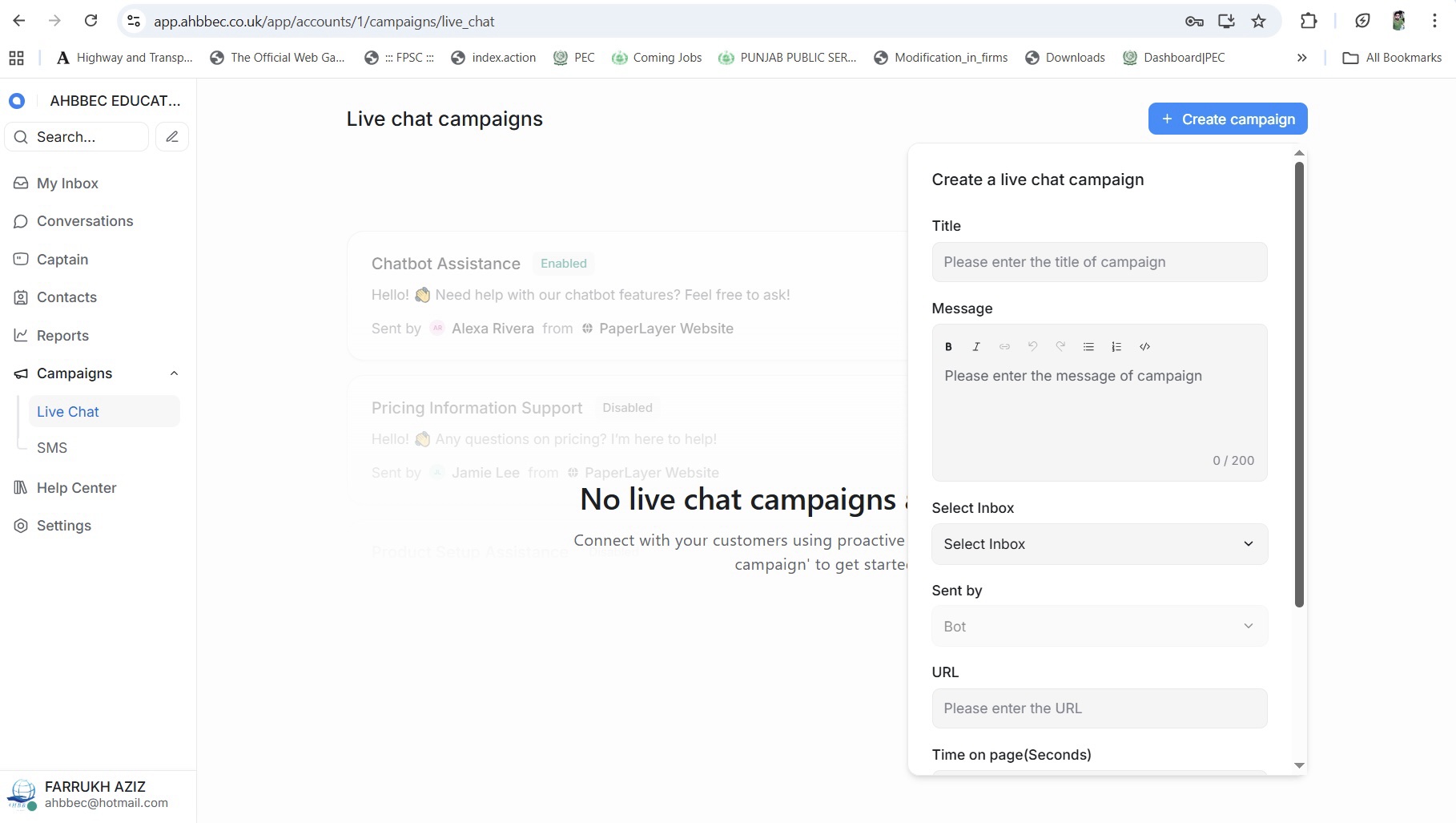Insert numbered list in campaign message
The height and width of the screenshot is (823, 1456).
tap(1116, 347)
